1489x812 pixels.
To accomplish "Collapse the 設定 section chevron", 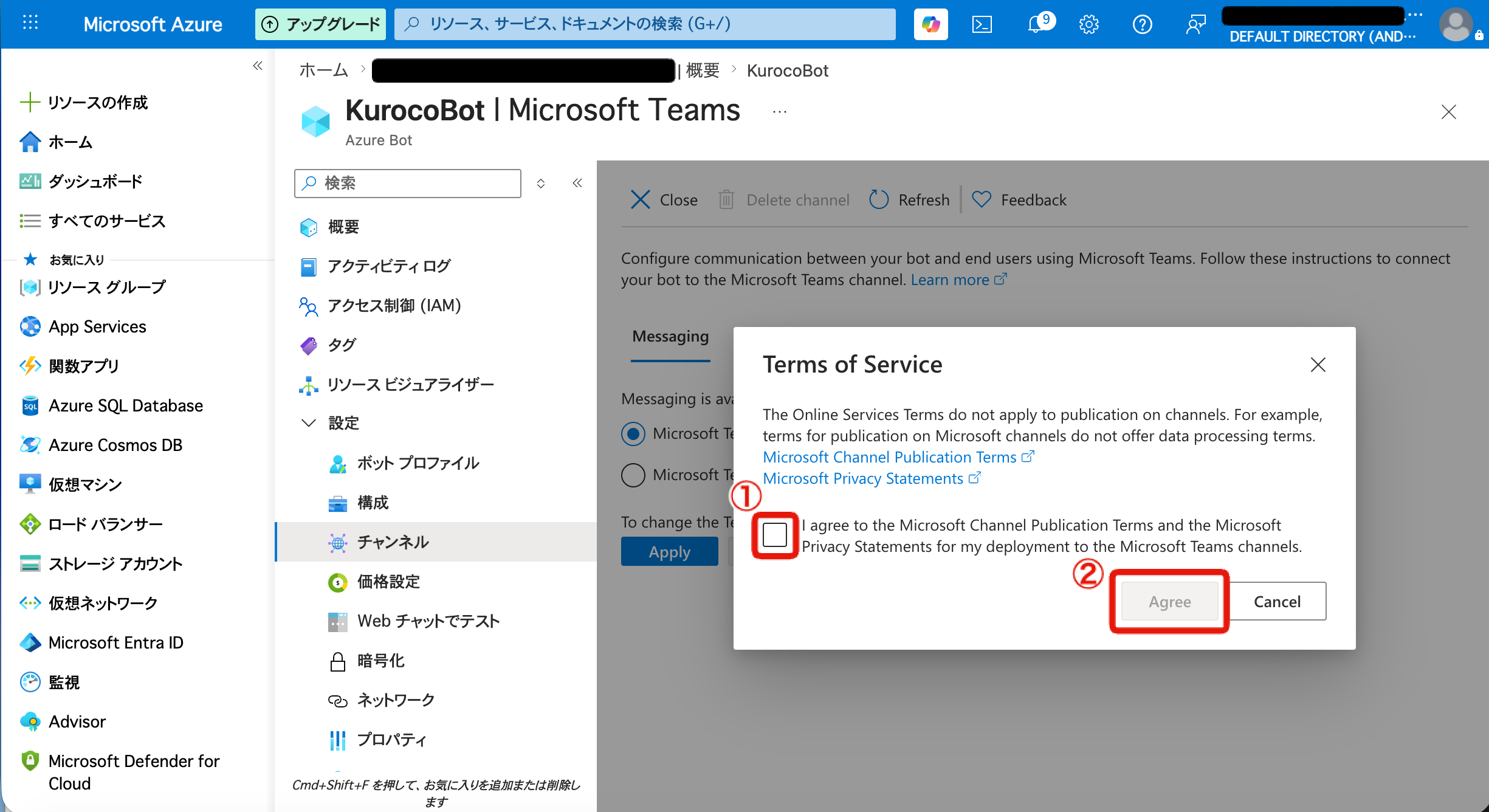I will (309, 423).
